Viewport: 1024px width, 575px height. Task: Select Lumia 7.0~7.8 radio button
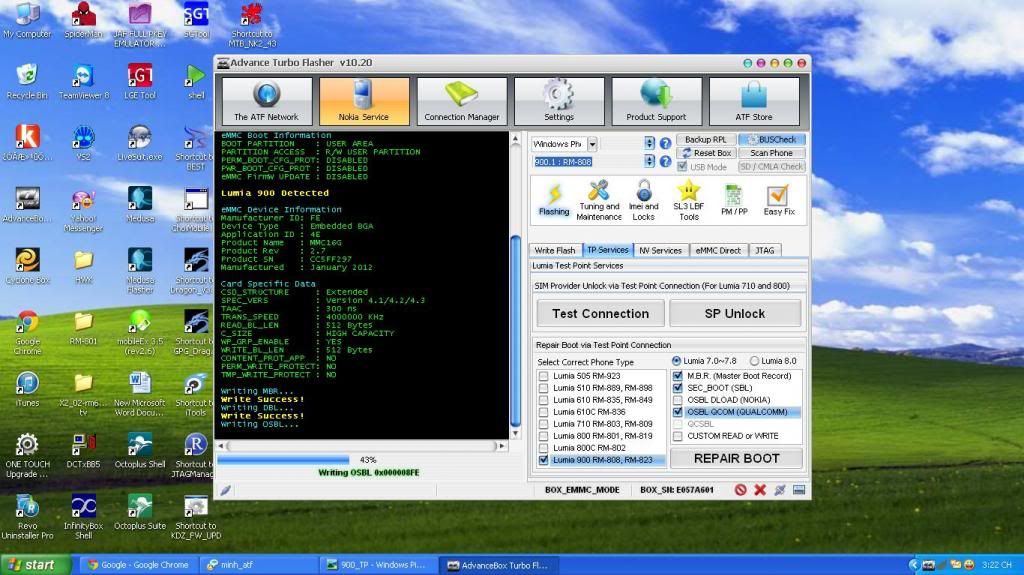point(677,361)
